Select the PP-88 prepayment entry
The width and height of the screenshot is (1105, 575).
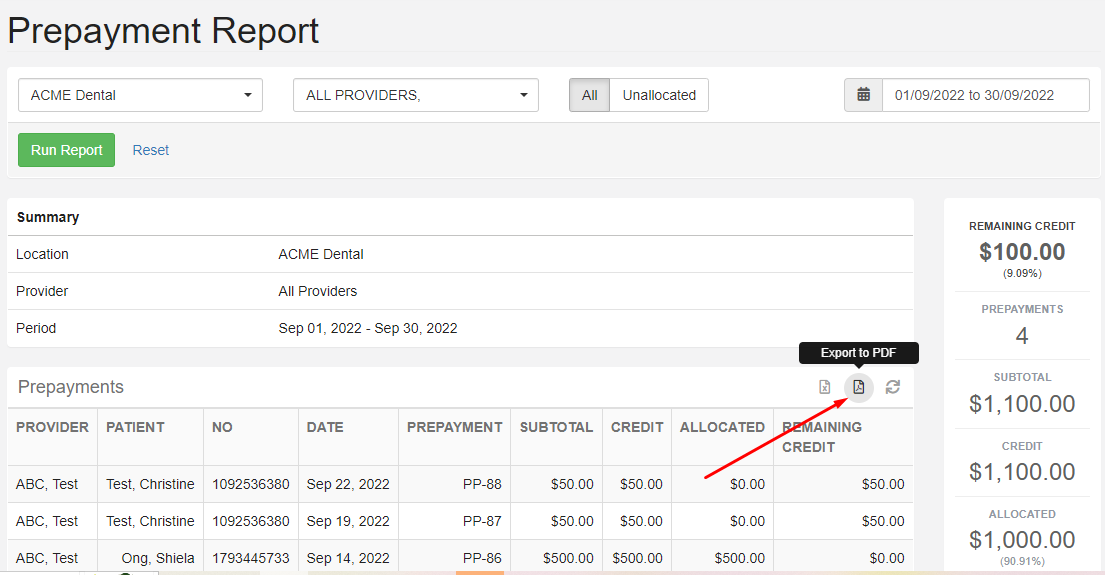(482, 484)
